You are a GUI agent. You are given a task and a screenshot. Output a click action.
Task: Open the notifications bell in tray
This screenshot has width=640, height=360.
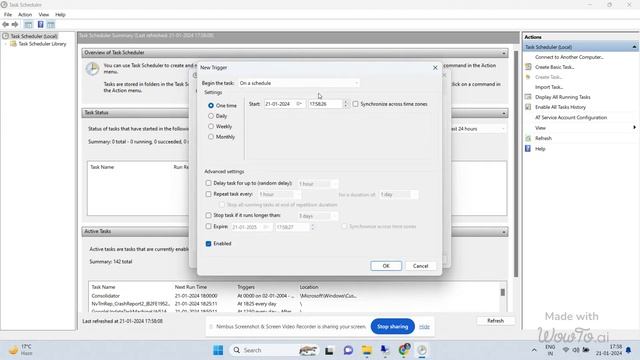click(x=629, y=350)
